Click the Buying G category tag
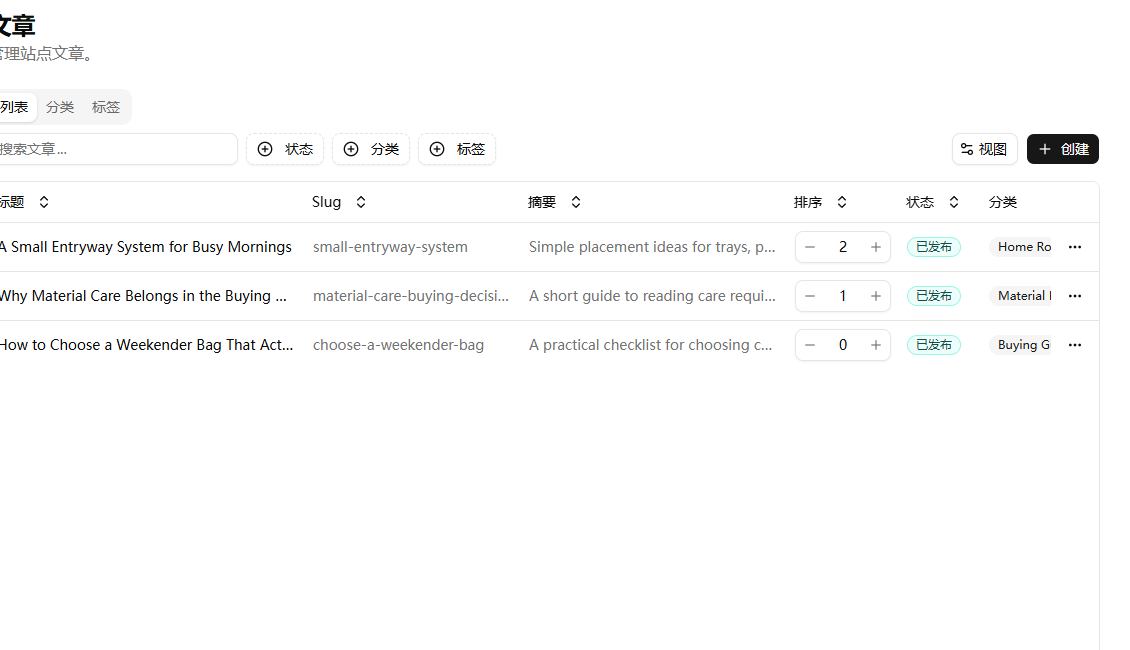Image resolution: width=1130 pixels, height=650 pixels. pos(1020,345)
